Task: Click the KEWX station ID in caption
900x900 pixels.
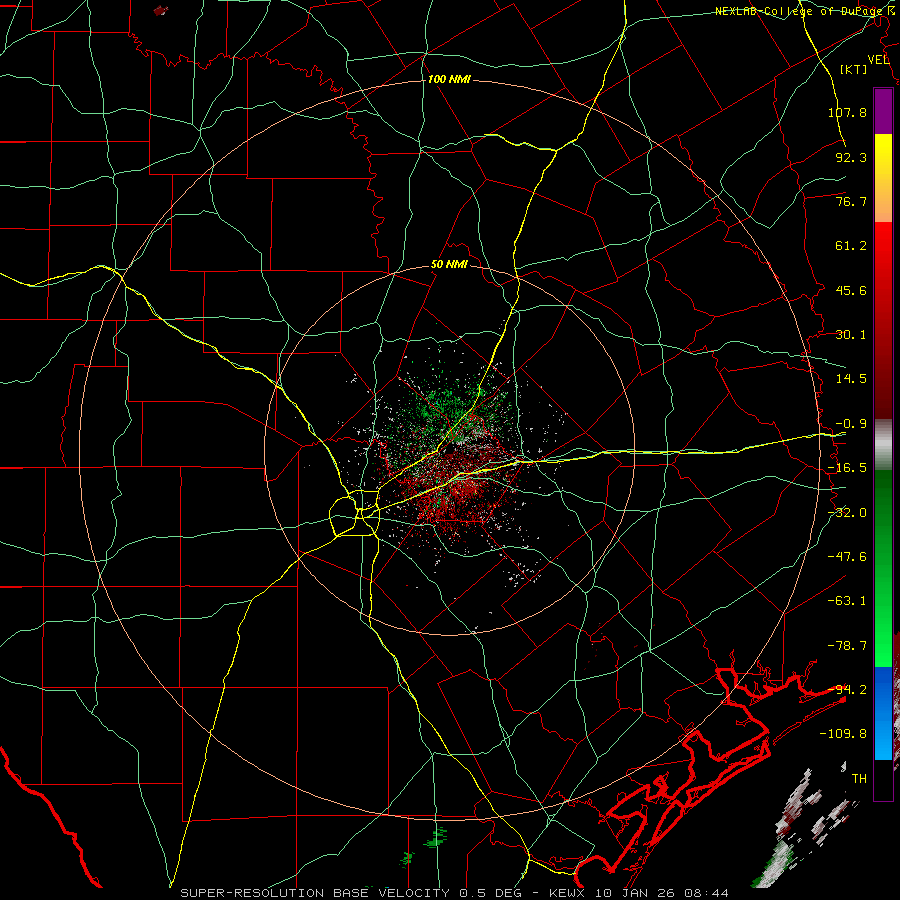Action: click(x=567, y=893)
